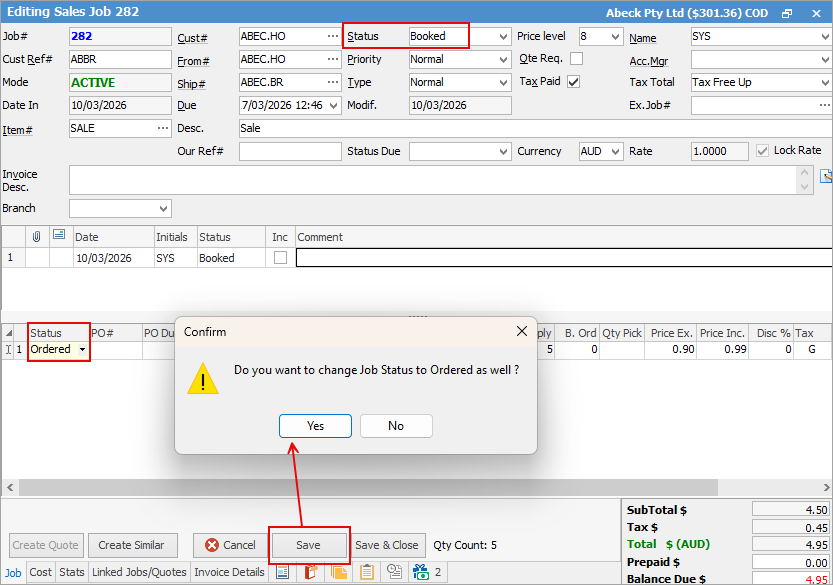Open the gift and money icon tab
This screenshot has width=833, height=585.
(x=421, y=572)
